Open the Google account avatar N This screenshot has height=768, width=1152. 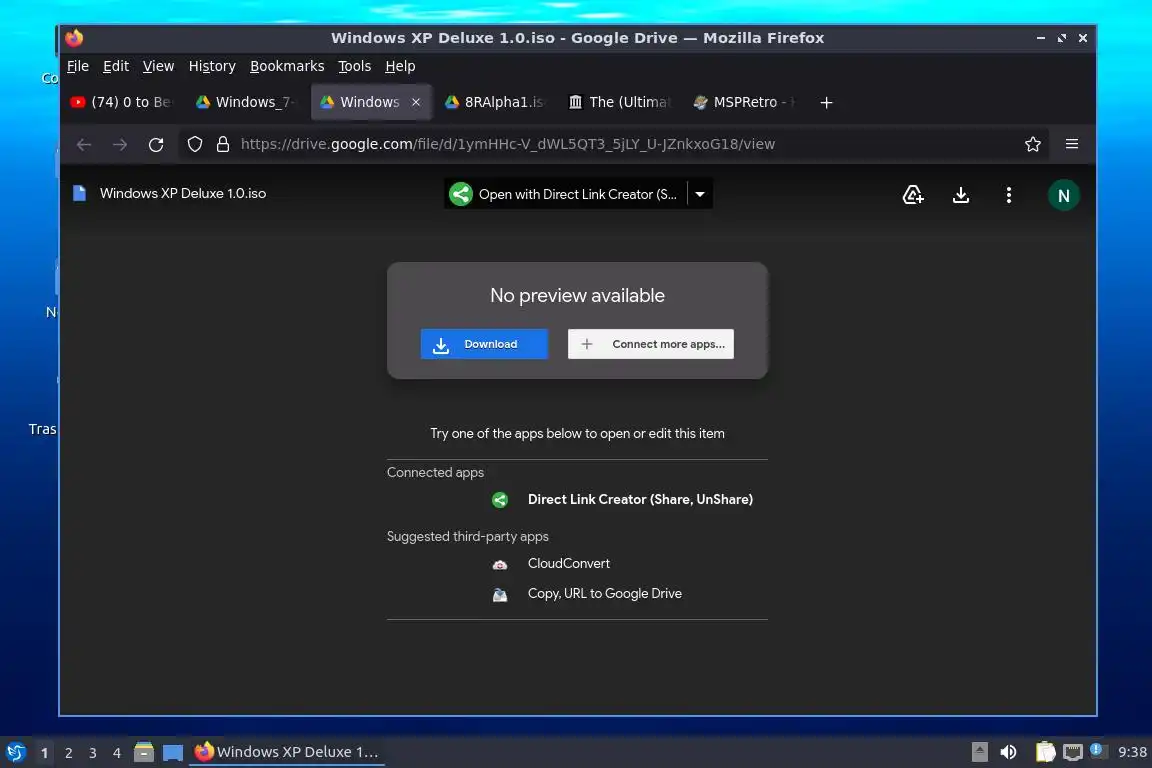(x=1063, y=195)
